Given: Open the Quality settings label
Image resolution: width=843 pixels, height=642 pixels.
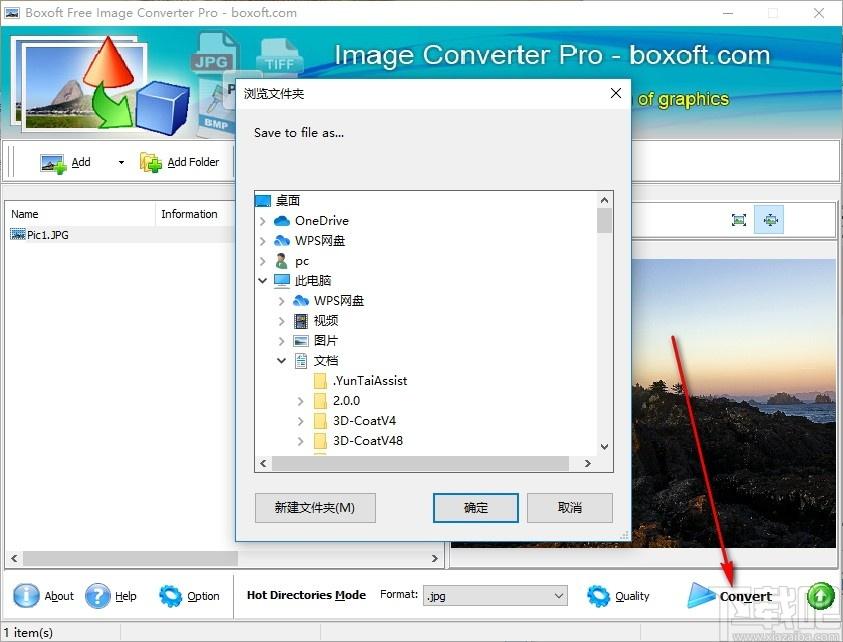Looking at the screenshot, I should [x=632, y=596].
